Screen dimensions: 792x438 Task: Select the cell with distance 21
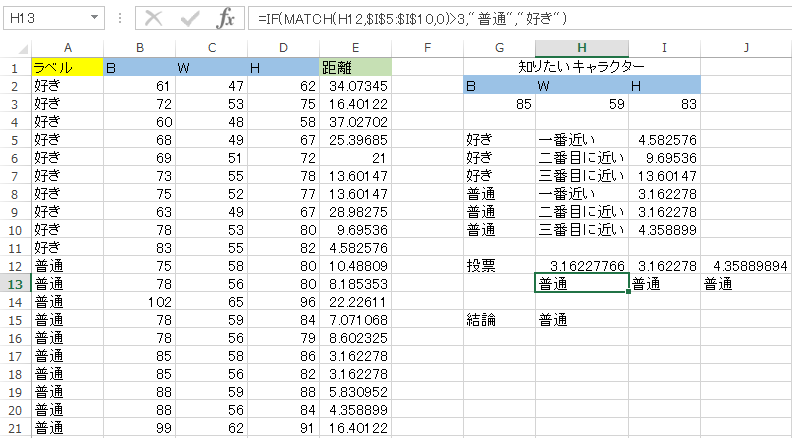coord(356,158)
